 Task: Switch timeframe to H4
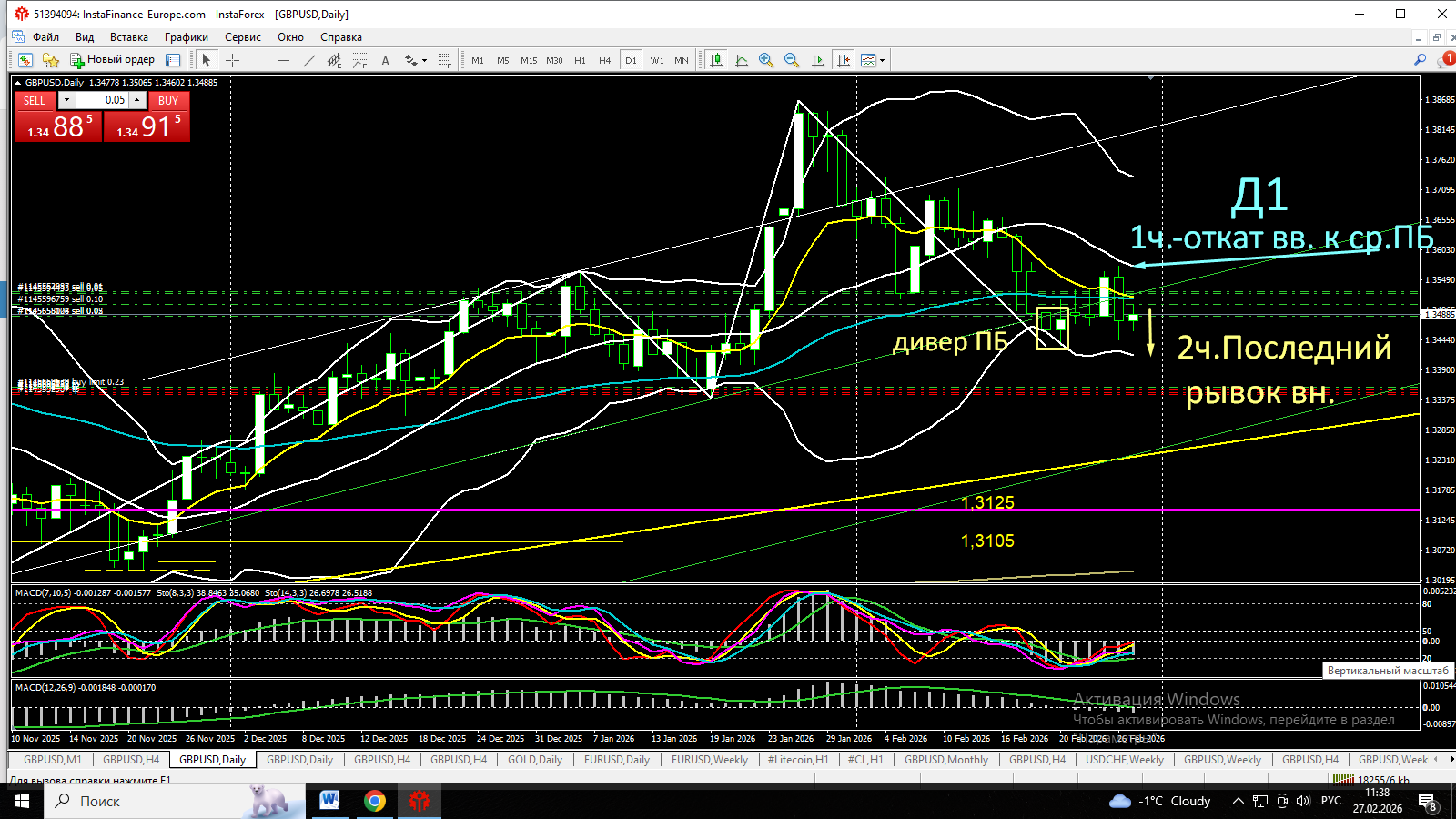coord(605,60)
